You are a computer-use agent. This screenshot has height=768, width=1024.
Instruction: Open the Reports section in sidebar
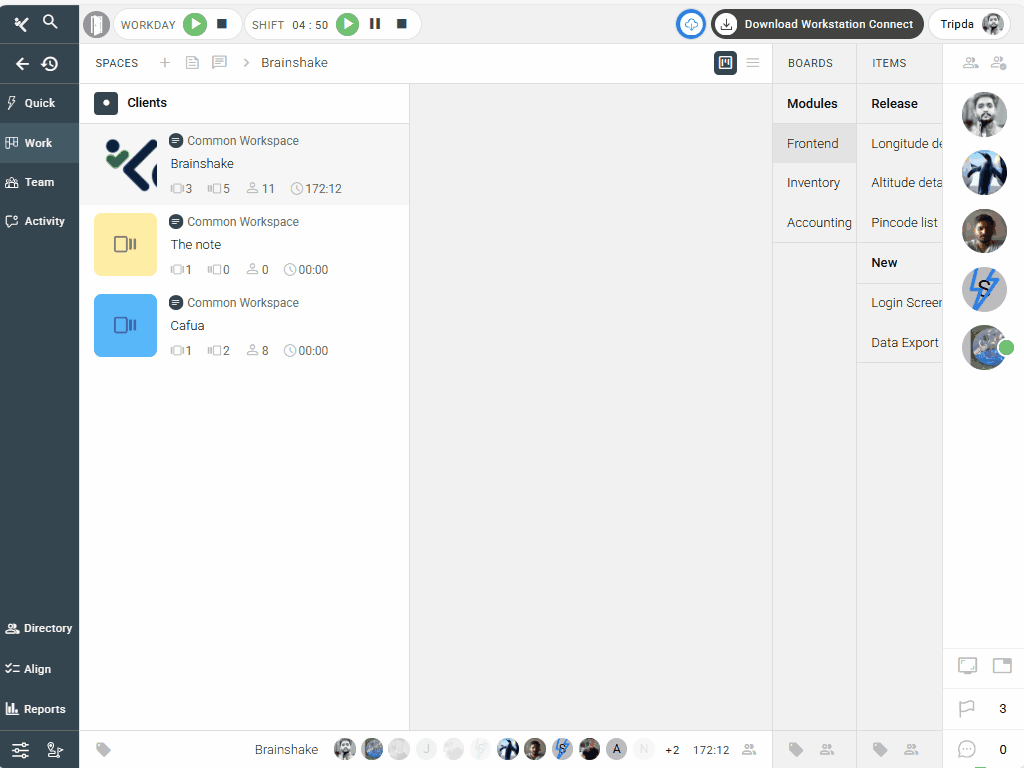pos(39,709)
